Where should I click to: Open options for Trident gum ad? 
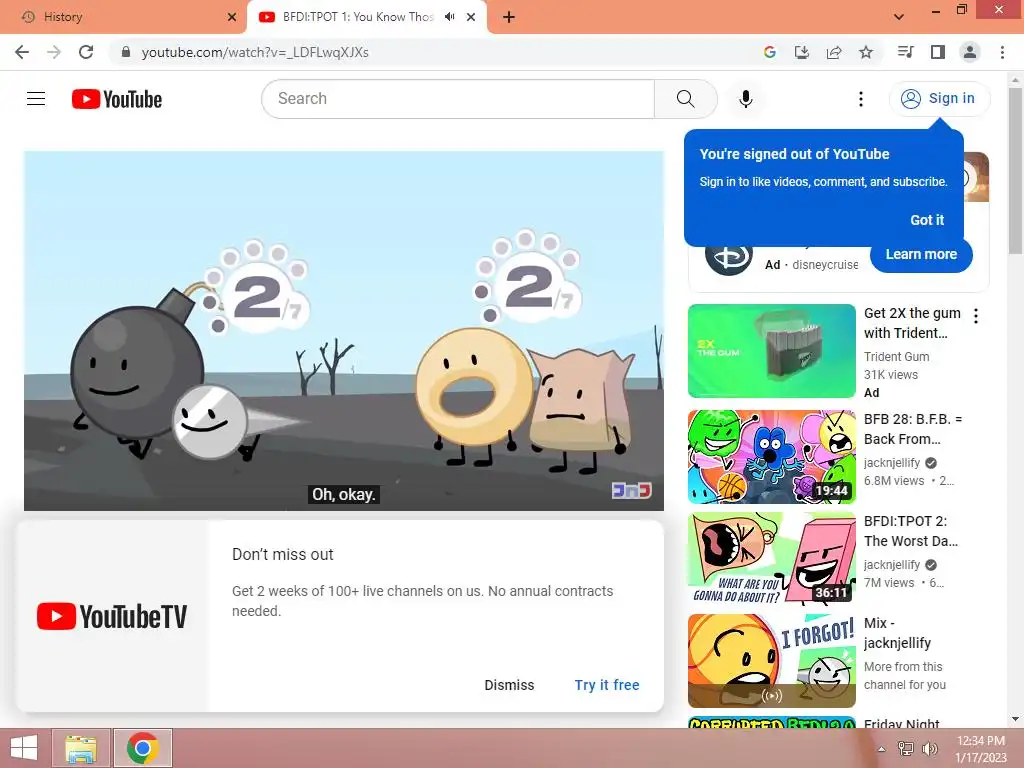pyautogui.click(x=976, y=316)
